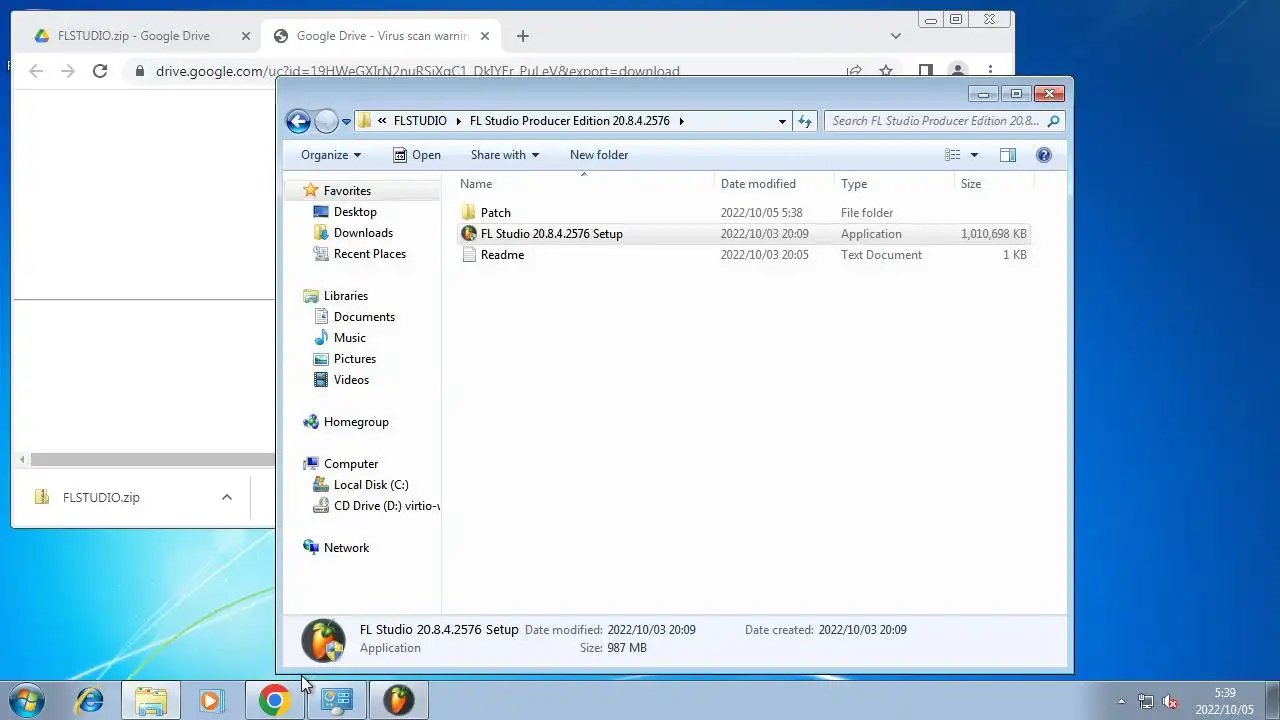The image size is (1280, 720).
Task: Open Chrome three-dot menu
Action: [x=990, y=71]
